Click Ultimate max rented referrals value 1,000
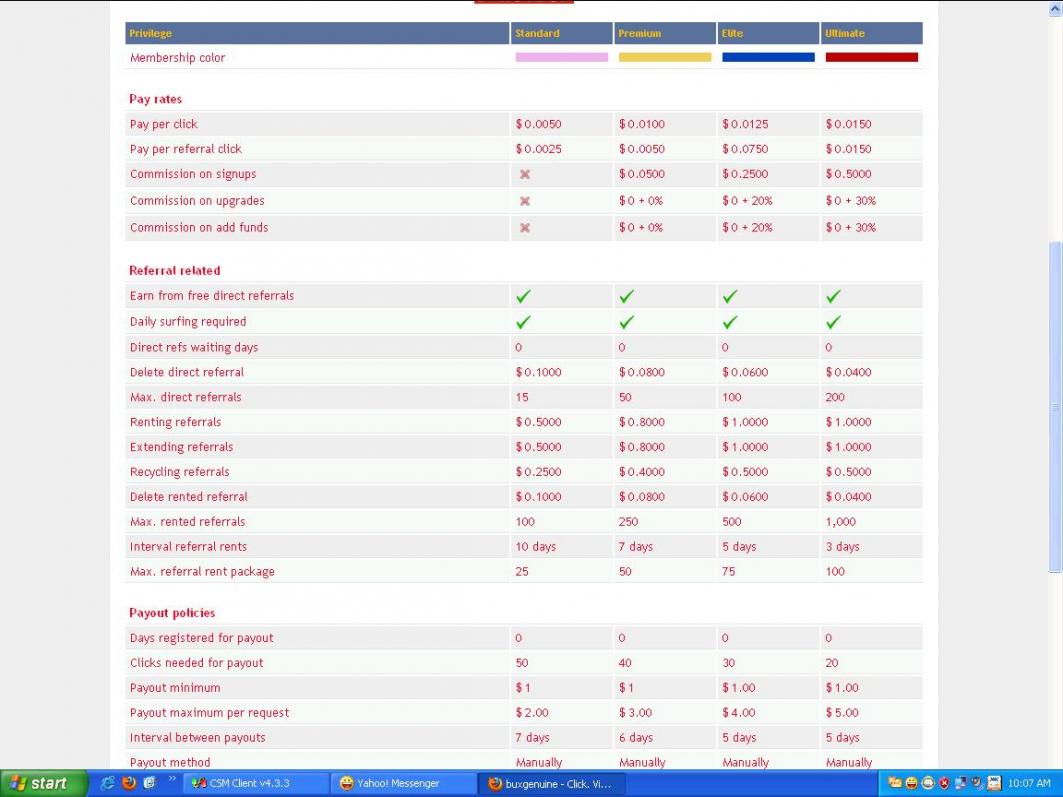Viewport: 1063px width, 797px height. tap(841, 522)
